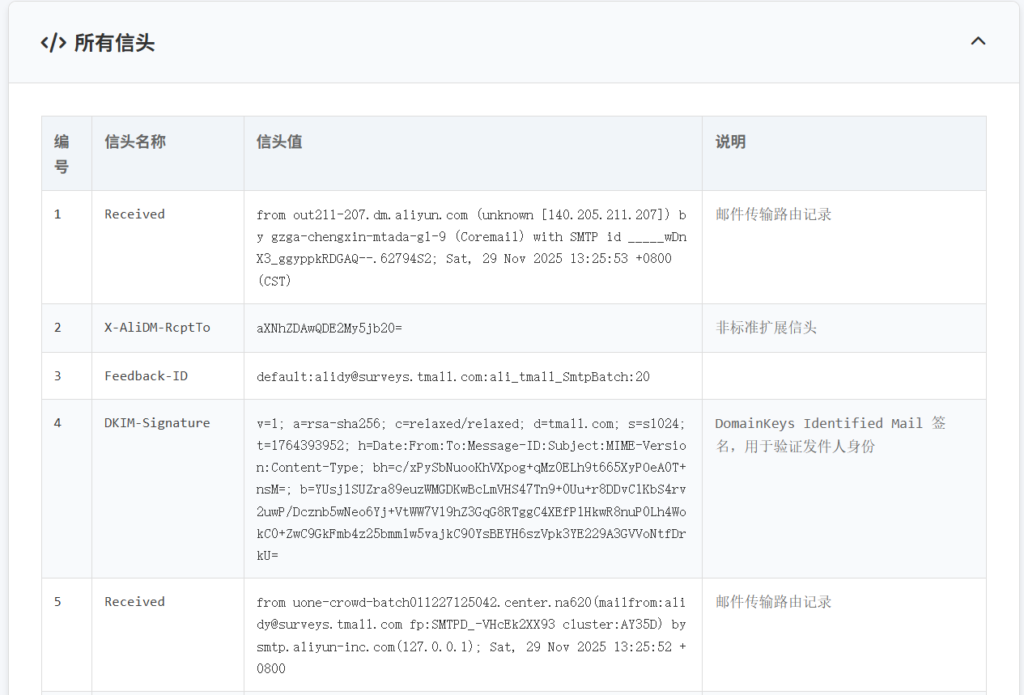Collapse the 所有信头 panel with the chevron
Image resolution: width=1024 pixels, height=695 pixels.
click(x=978, y=42)
